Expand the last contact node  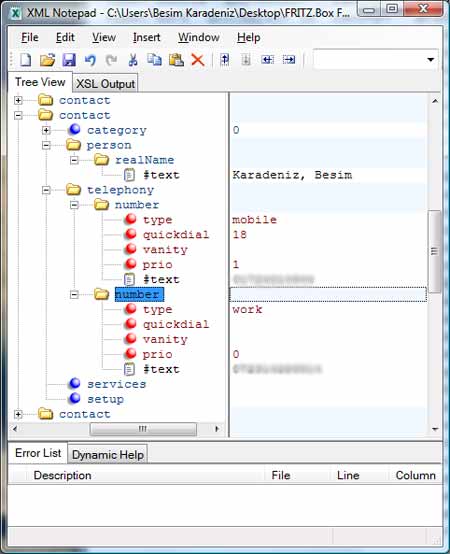pyautogui.click(x=18, y=414)
